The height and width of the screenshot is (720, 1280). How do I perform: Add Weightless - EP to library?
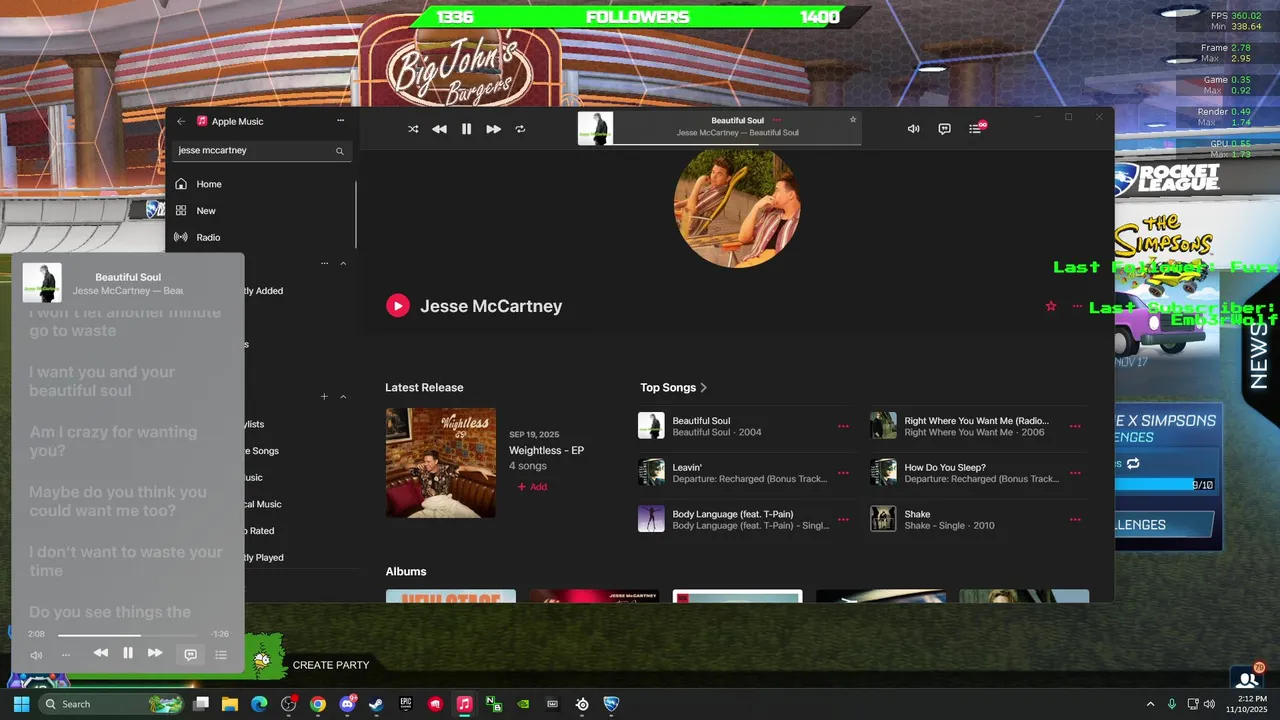click(532, 487)
